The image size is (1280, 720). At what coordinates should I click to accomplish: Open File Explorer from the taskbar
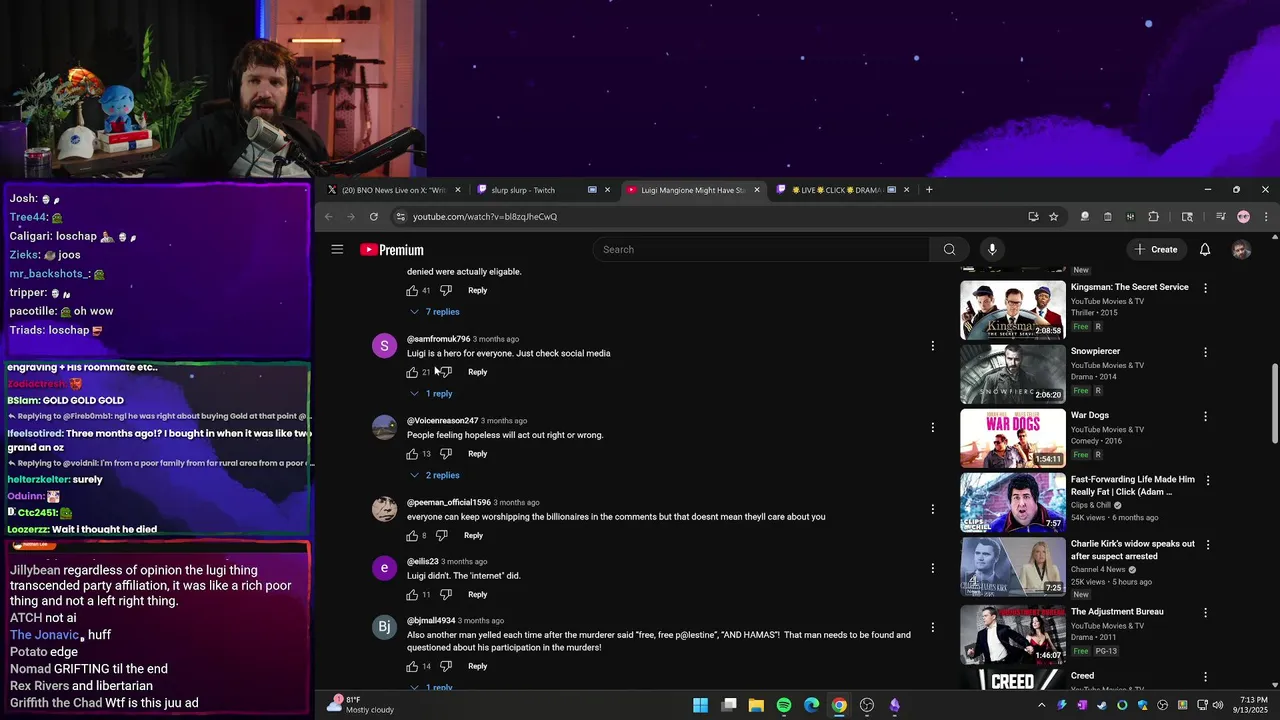(x=756, y=705)
